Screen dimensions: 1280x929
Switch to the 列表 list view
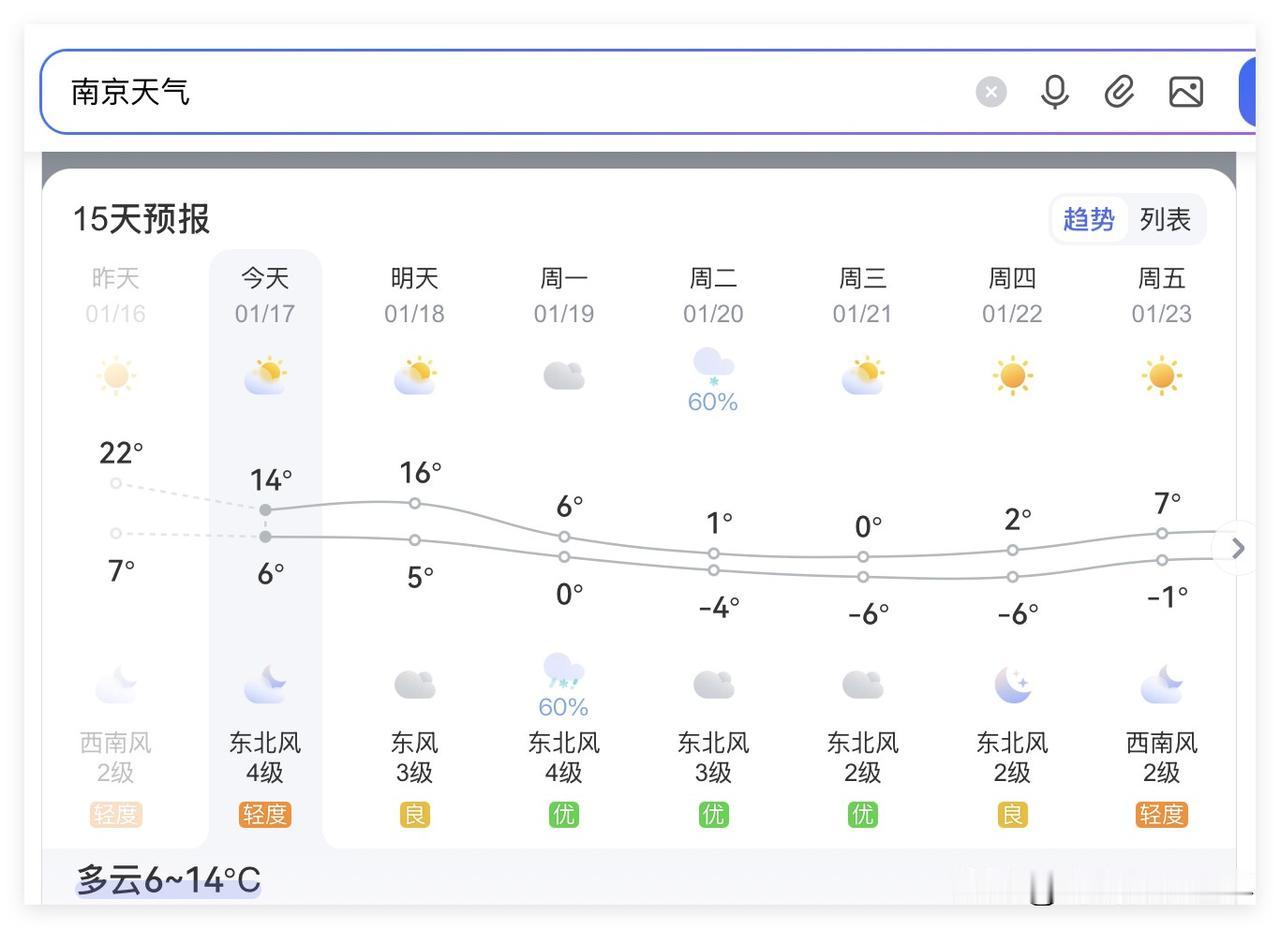[x=1166, y=219]
